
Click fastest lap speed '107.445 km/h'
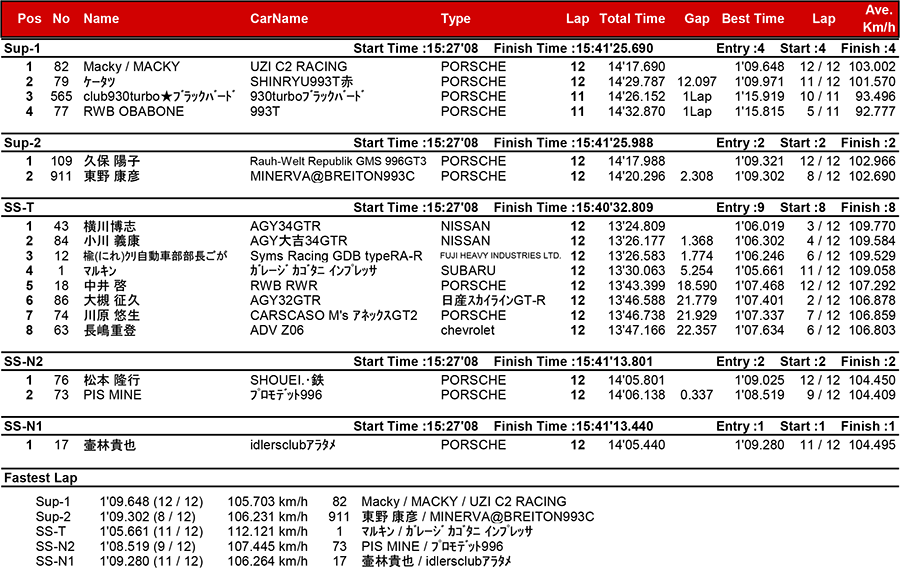pos(267,546)
